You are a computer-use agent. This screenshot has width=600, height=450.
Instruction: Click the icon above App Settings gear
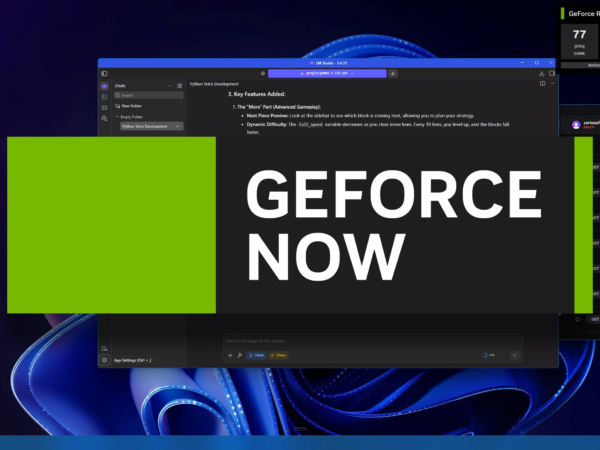(x=104, y=349)
